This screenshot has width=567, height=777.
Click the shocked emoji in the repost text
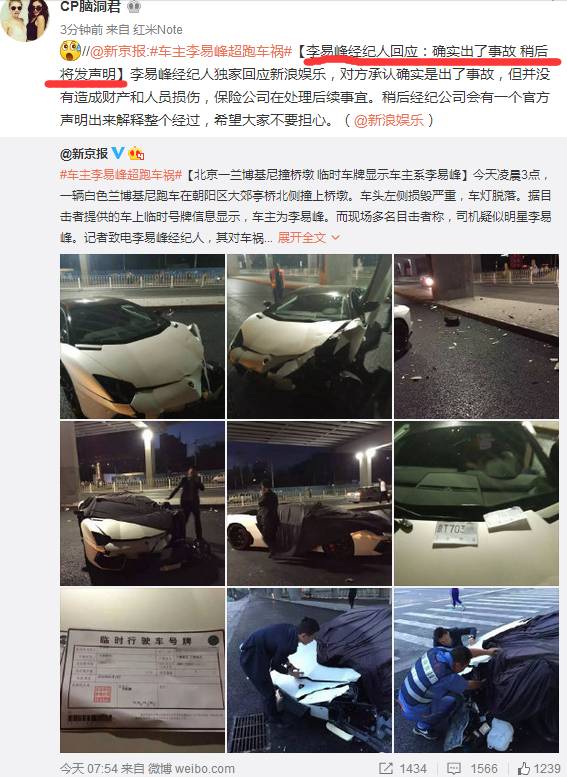click(70, 51)
